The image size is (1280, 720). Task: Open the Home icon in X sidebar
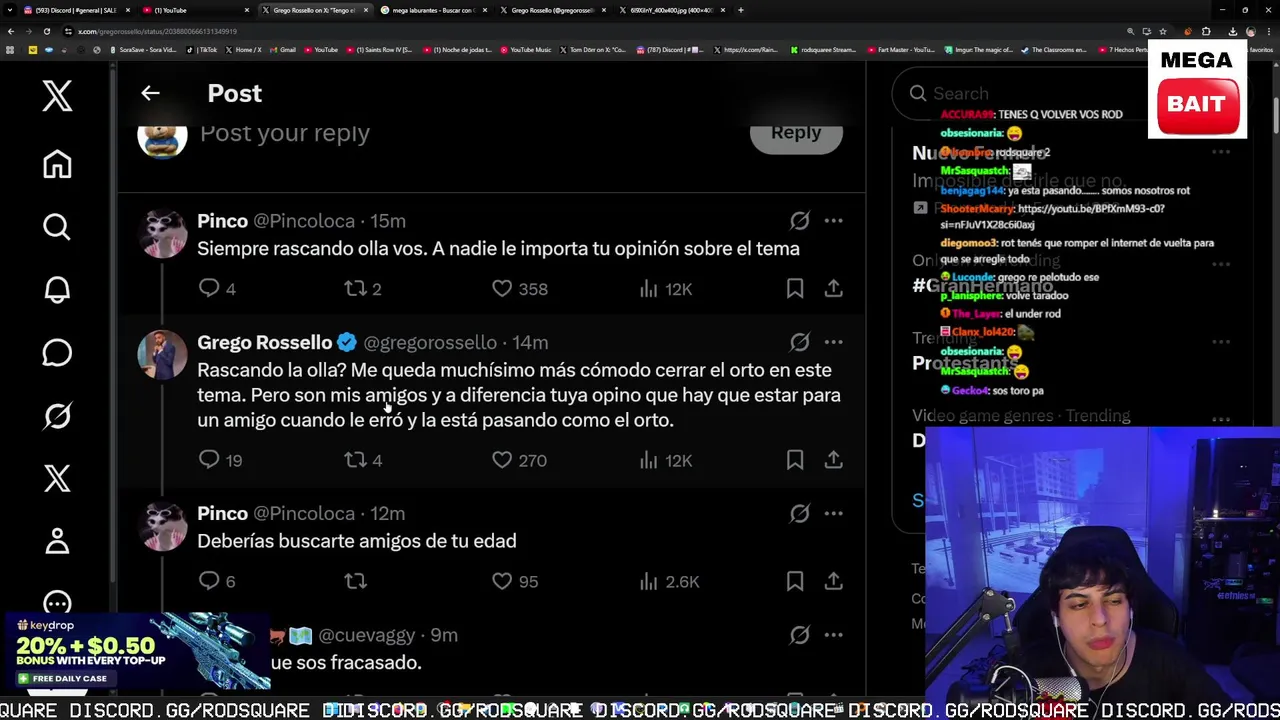(57, 164)
